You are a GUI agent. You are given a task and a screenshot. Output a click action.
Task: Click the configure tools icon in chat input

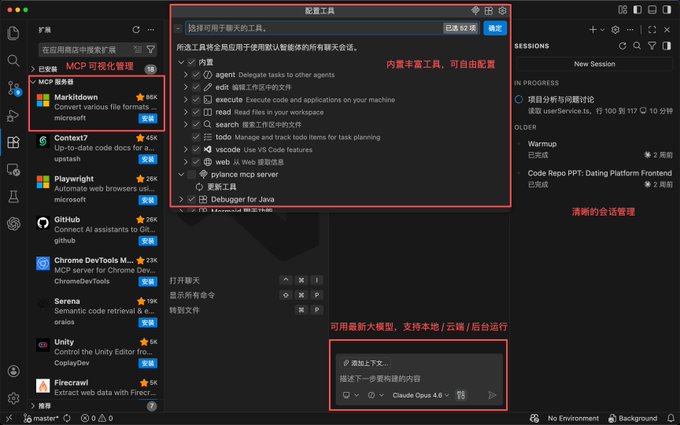tap(461, 395)
